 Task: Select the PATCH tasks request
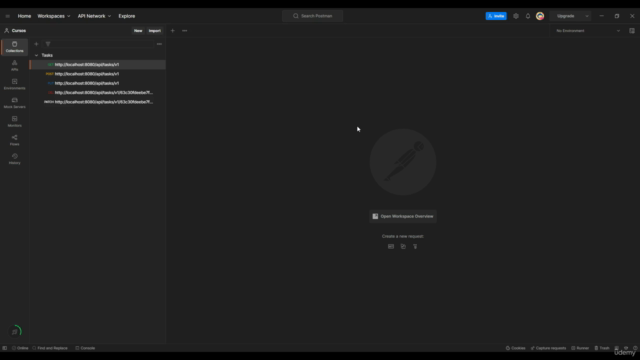pyautogui.click(x=97, y=102)
